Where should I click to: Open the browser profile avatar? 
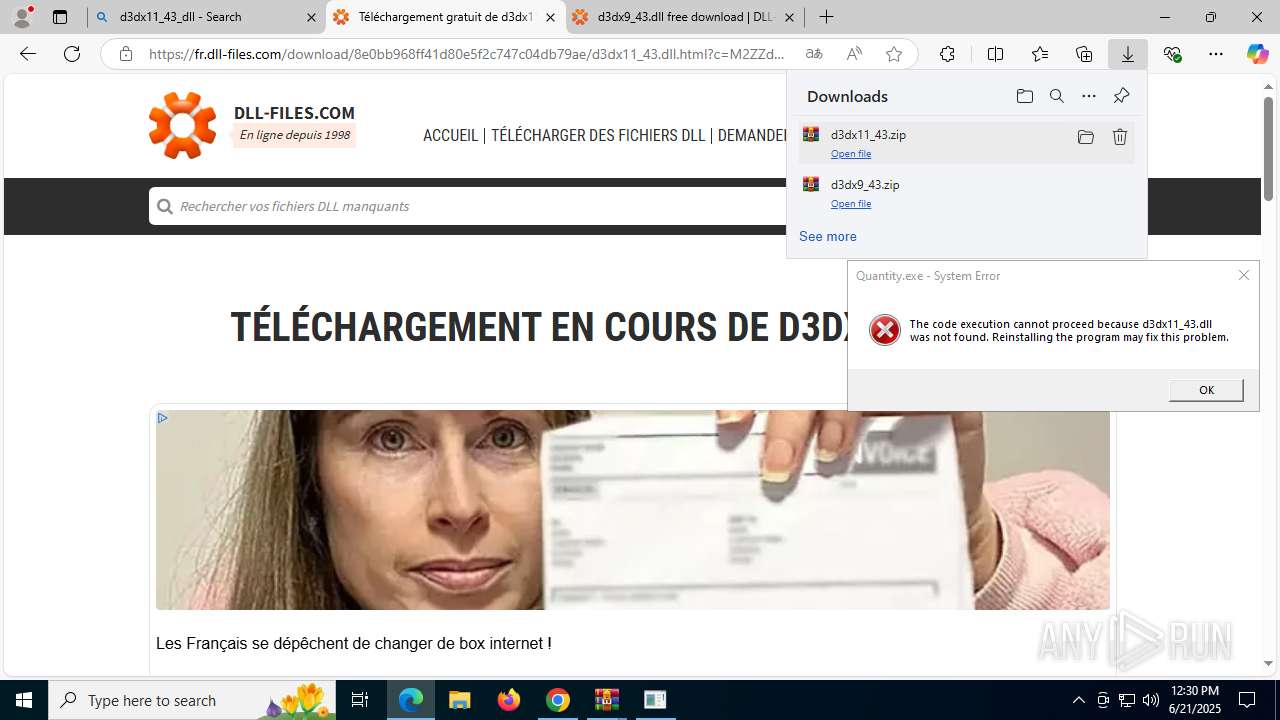coord(22,17)
